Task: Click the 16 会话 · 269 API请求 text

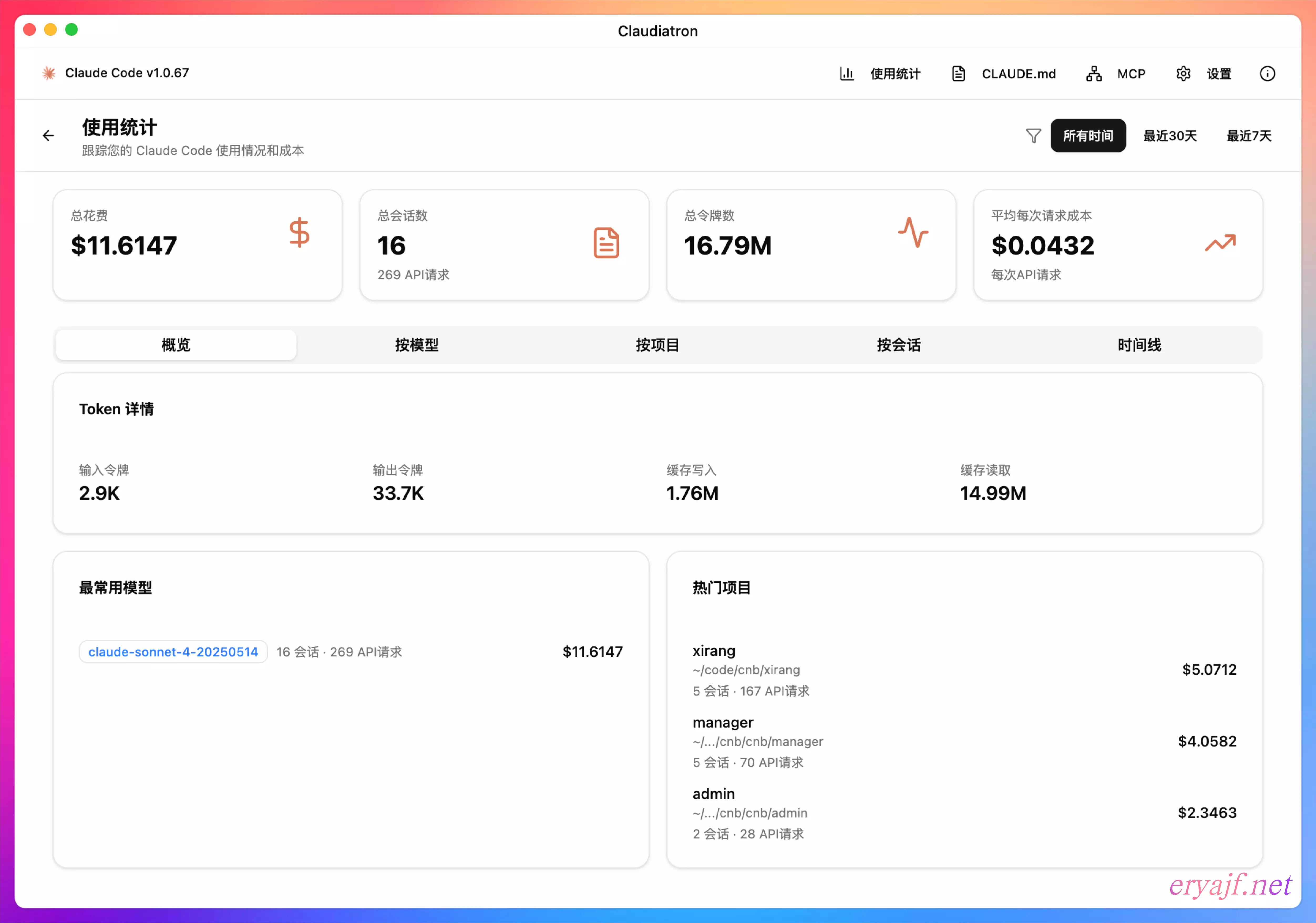Action: pos(339,652)
